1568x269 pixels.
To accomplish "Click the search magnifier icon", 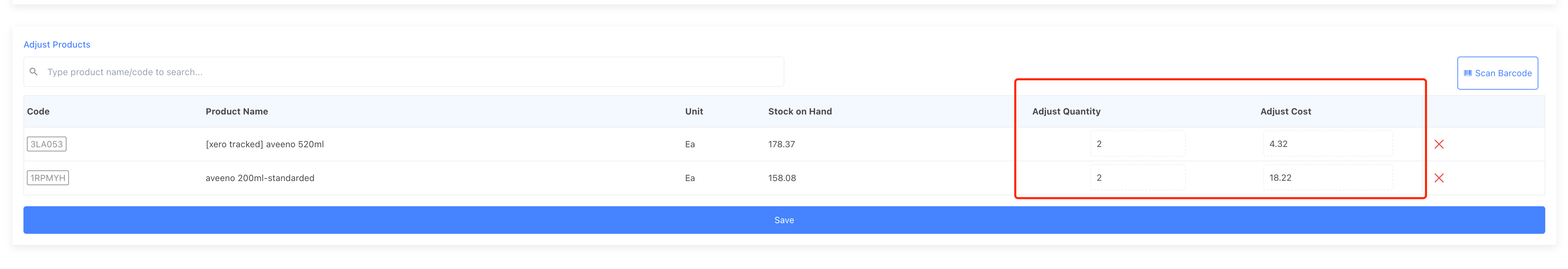I will [33, 72].
